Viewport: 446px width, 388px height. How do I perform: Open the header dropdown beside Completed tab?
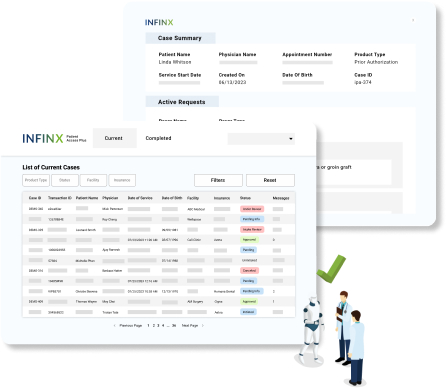(x=261, y=139)
